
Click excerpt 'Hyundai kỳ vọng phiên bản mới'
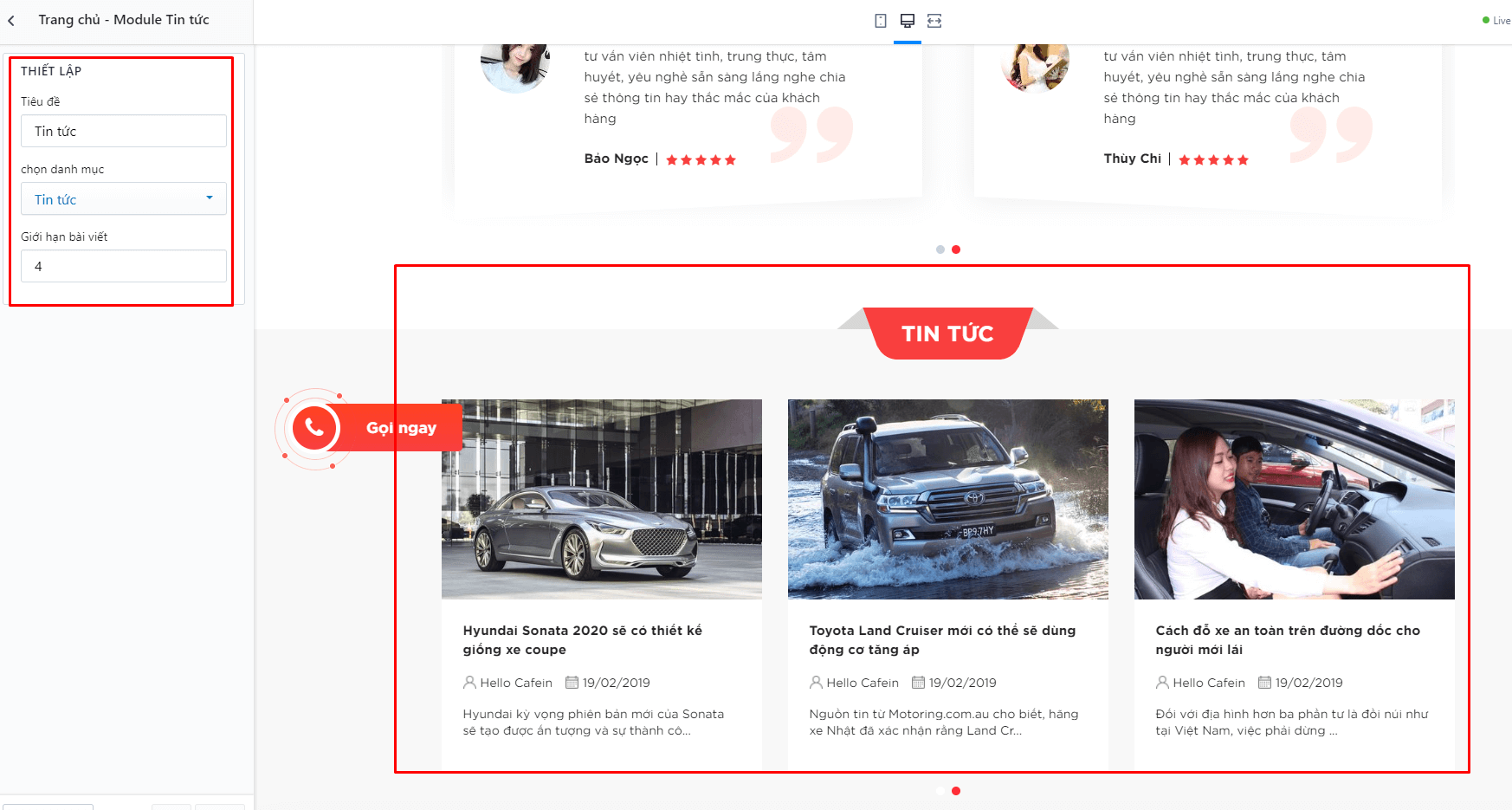(x=593, y=723)
